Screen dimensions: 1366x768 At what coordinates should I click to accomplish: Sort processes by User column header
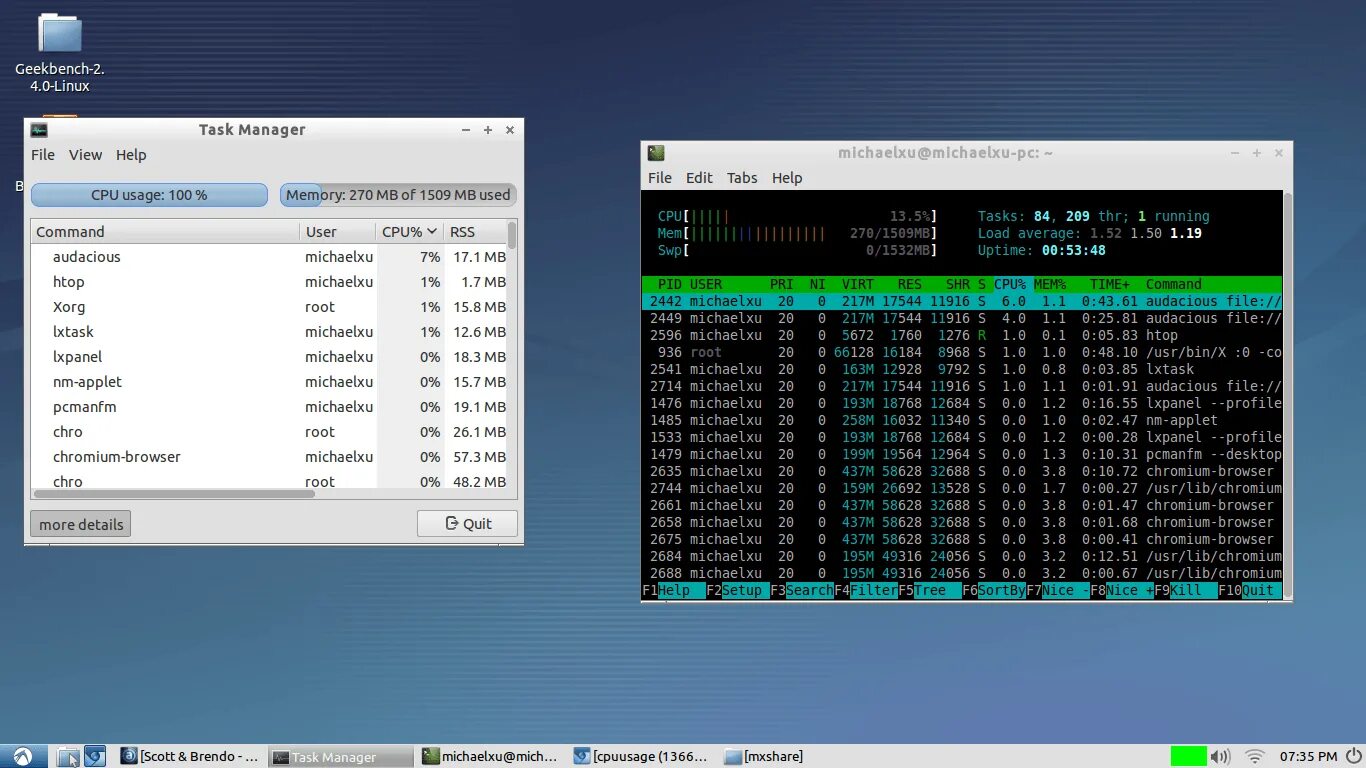(338, 232)
